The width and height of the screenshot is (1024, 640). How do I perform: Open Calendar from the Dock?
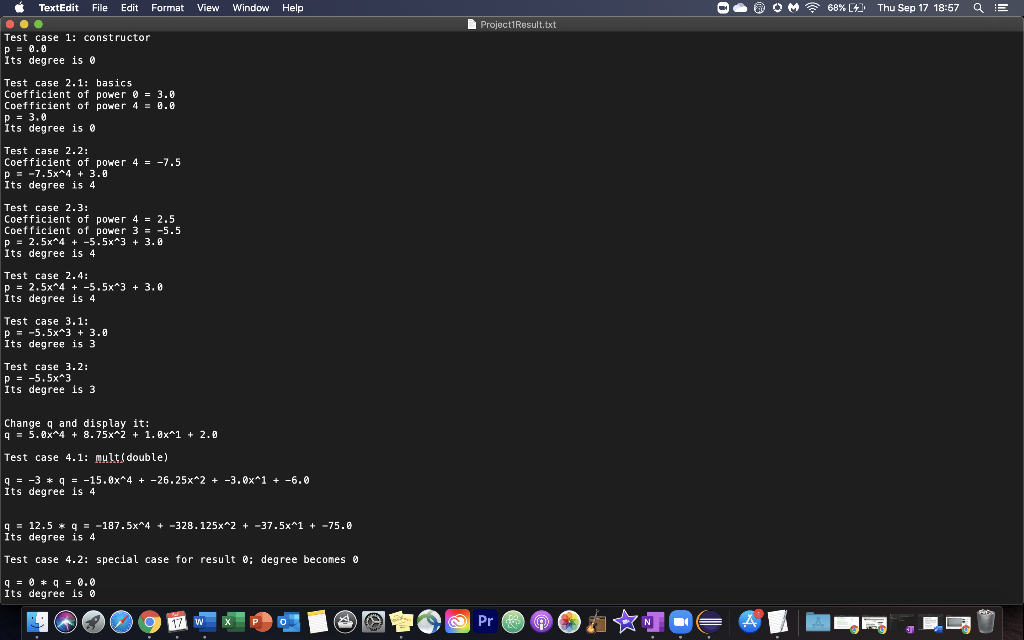(x=177, y=622)
